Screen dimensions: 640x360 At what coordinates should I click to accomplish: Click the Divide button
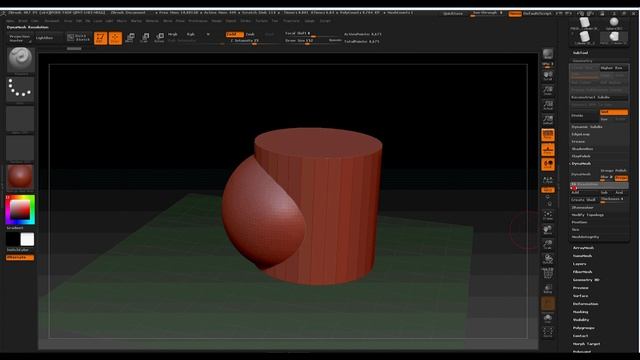tap(584, 116)
